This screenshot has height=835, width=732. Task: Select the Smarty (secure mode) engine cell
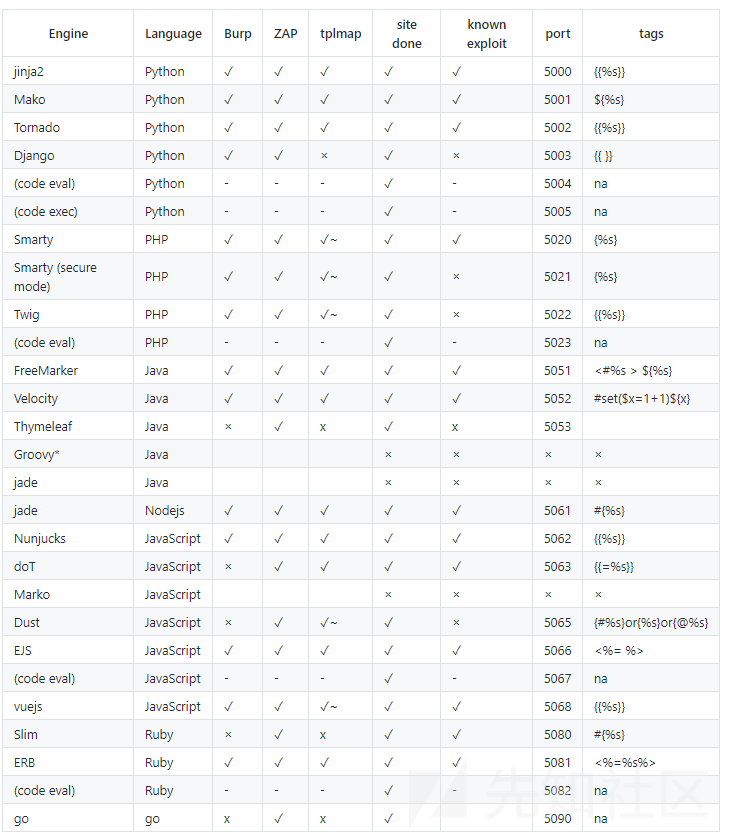(x=55, y=277)
